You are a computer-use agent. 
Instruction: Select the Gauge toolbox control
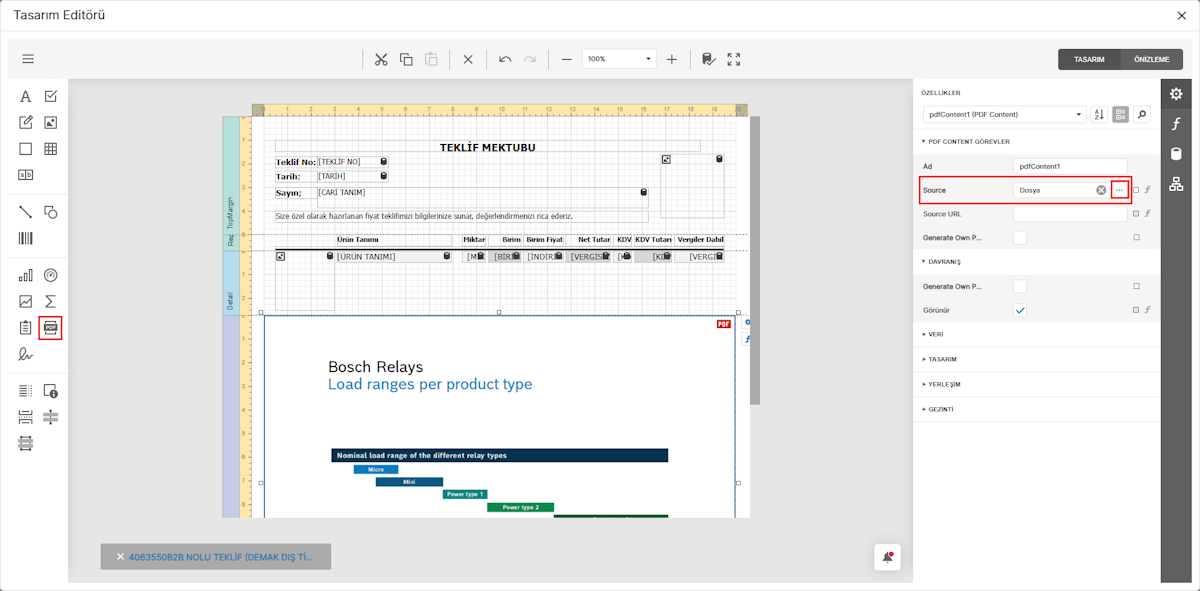pos(51,275)
